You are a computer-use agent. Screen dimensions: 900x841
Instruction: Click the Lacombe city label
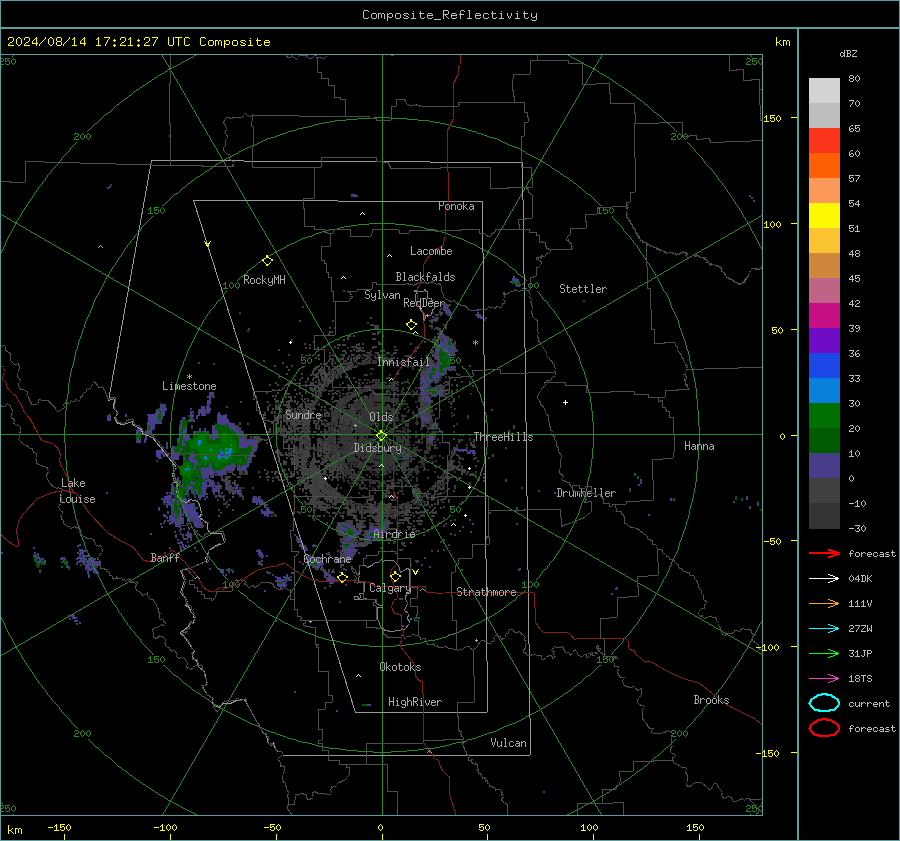coord(431,251)
